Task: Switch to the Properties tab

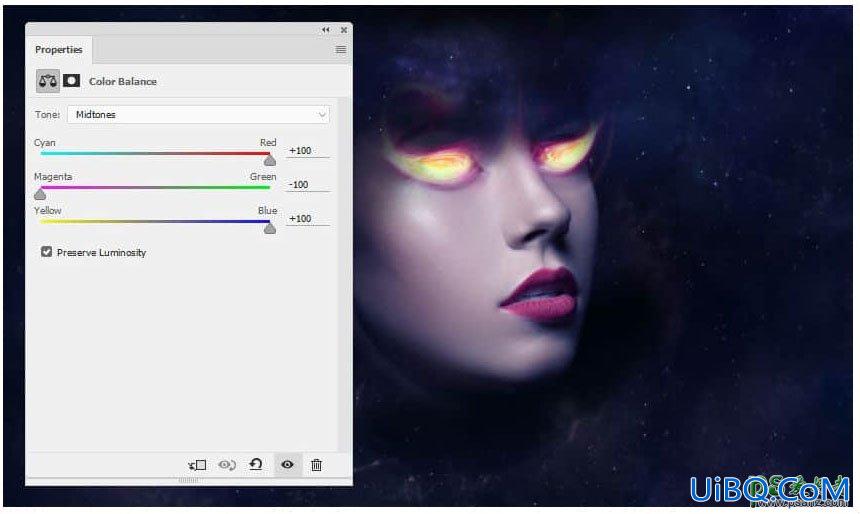Action: (x=59, y=49)
